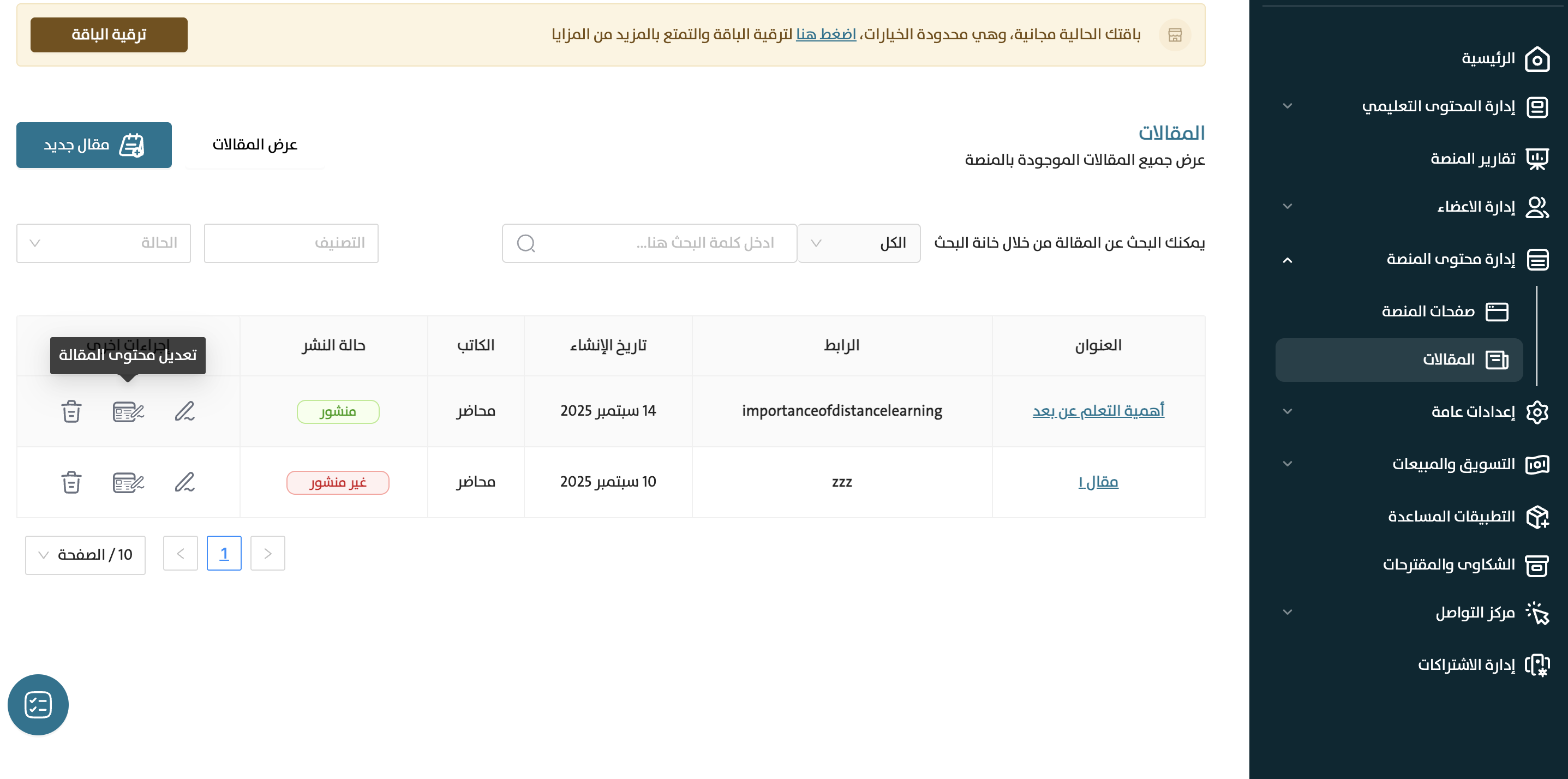Open floating checklist button at bottom-left
Screen dimensions: 1568x779
[x=38, y=704]
